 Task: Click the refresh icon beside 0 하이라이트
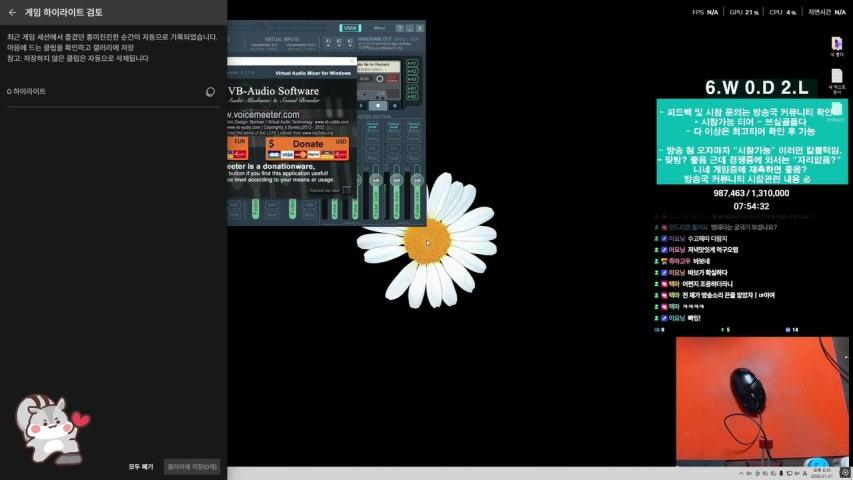tap(210, 92)
